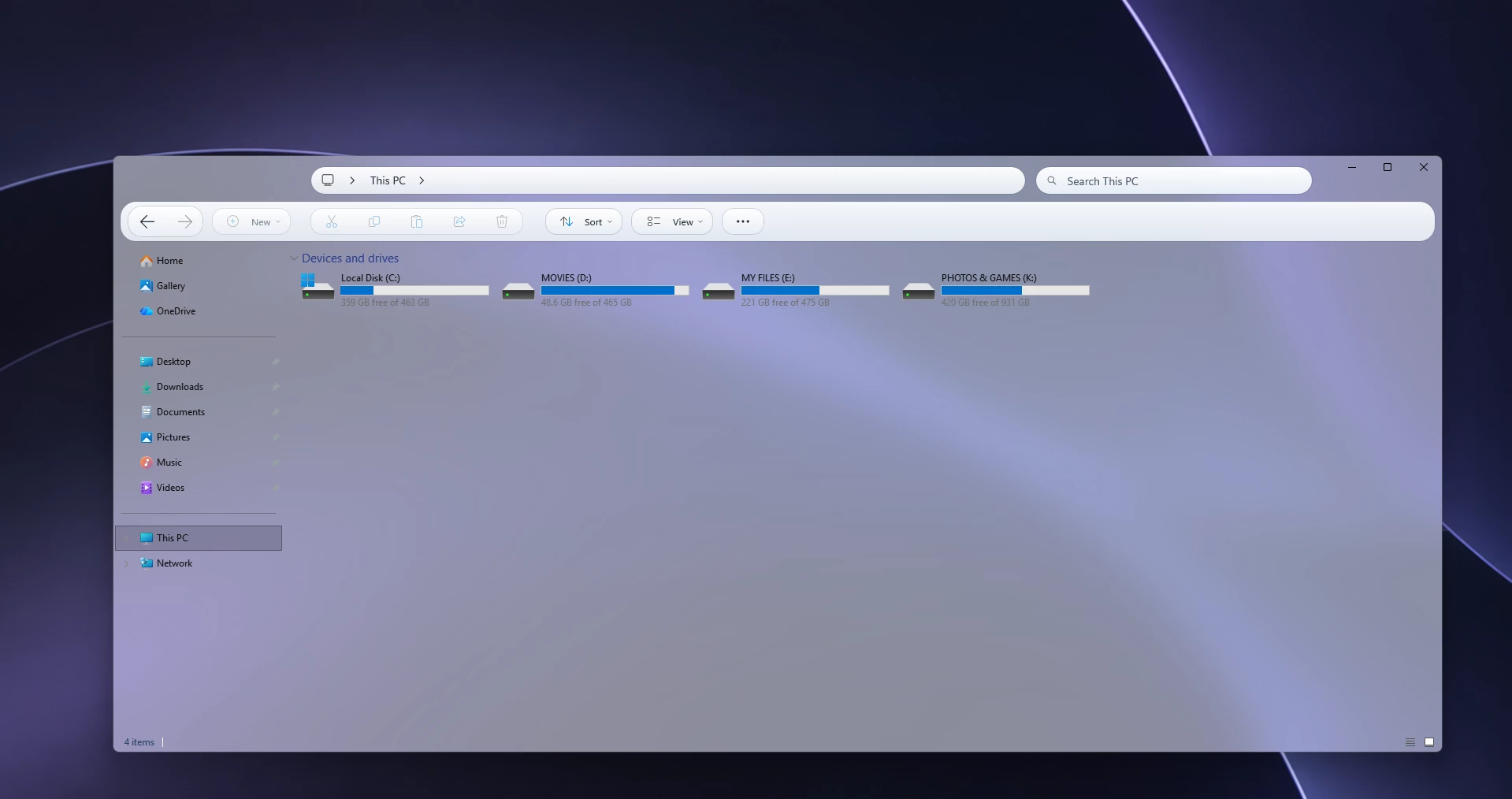This screenshot has height=799, width=1512.
Task: Click the pin icon next to Desktop
Action: click(275, 362)
